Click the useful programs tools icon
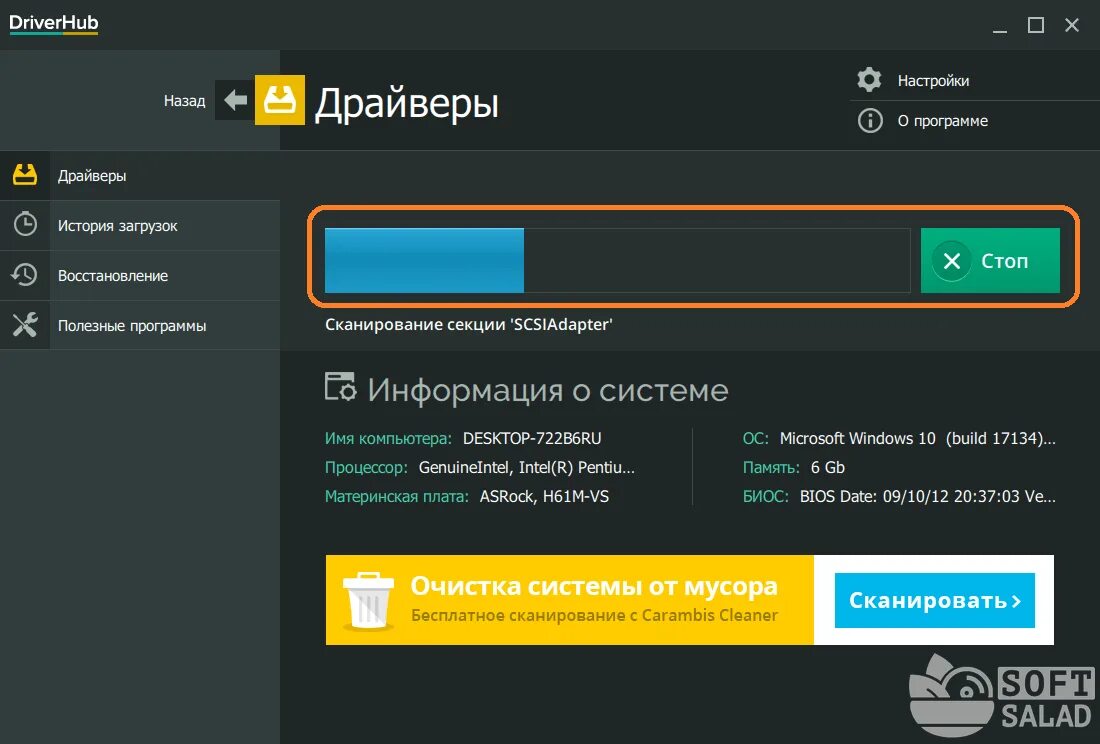This screenshot has height=744, width=1100. click(25, 325)
